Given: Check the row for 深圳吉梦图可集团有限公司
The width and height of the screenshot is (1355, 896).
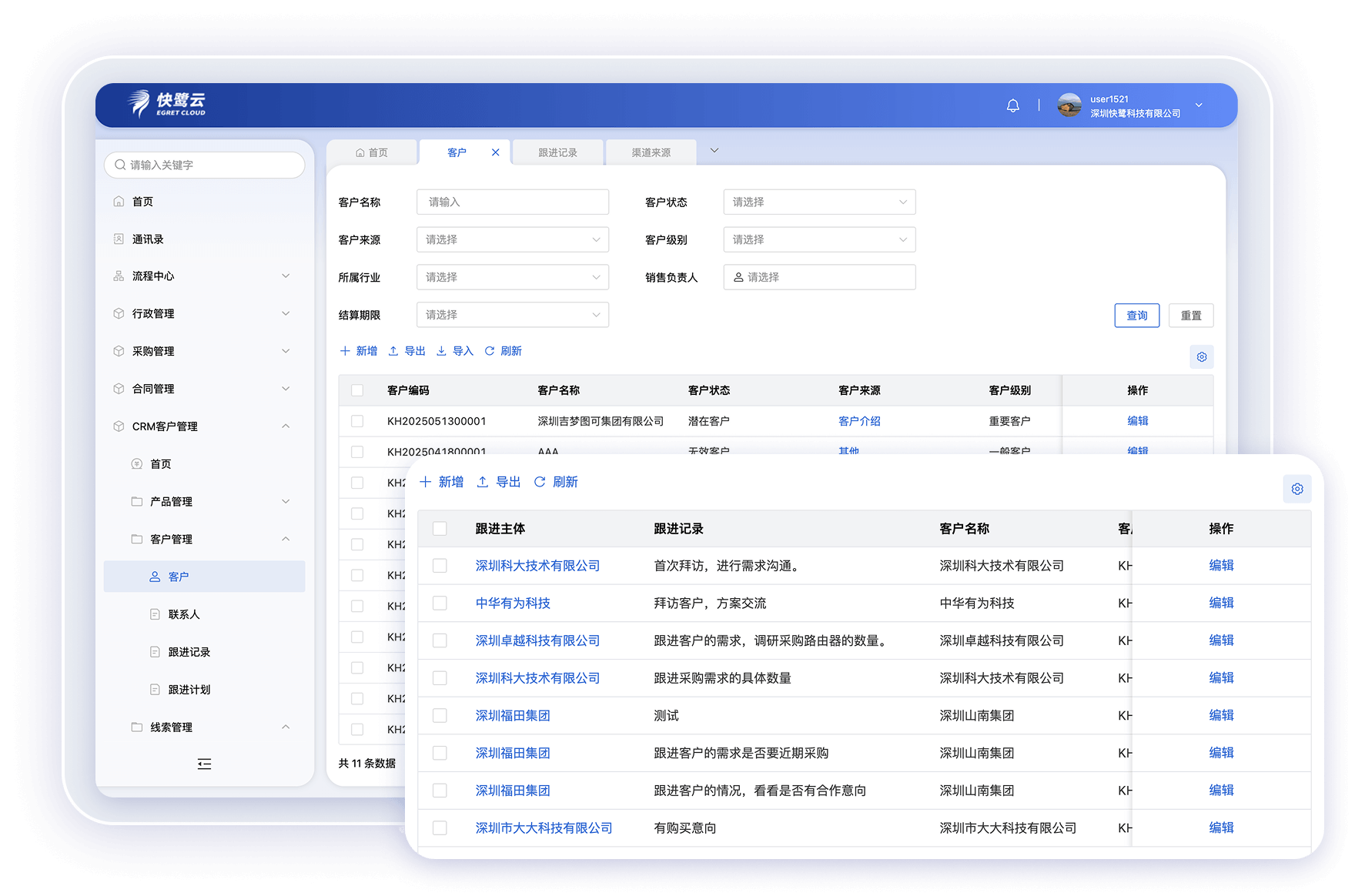Looking at the screenshot, I should point(357,421).
